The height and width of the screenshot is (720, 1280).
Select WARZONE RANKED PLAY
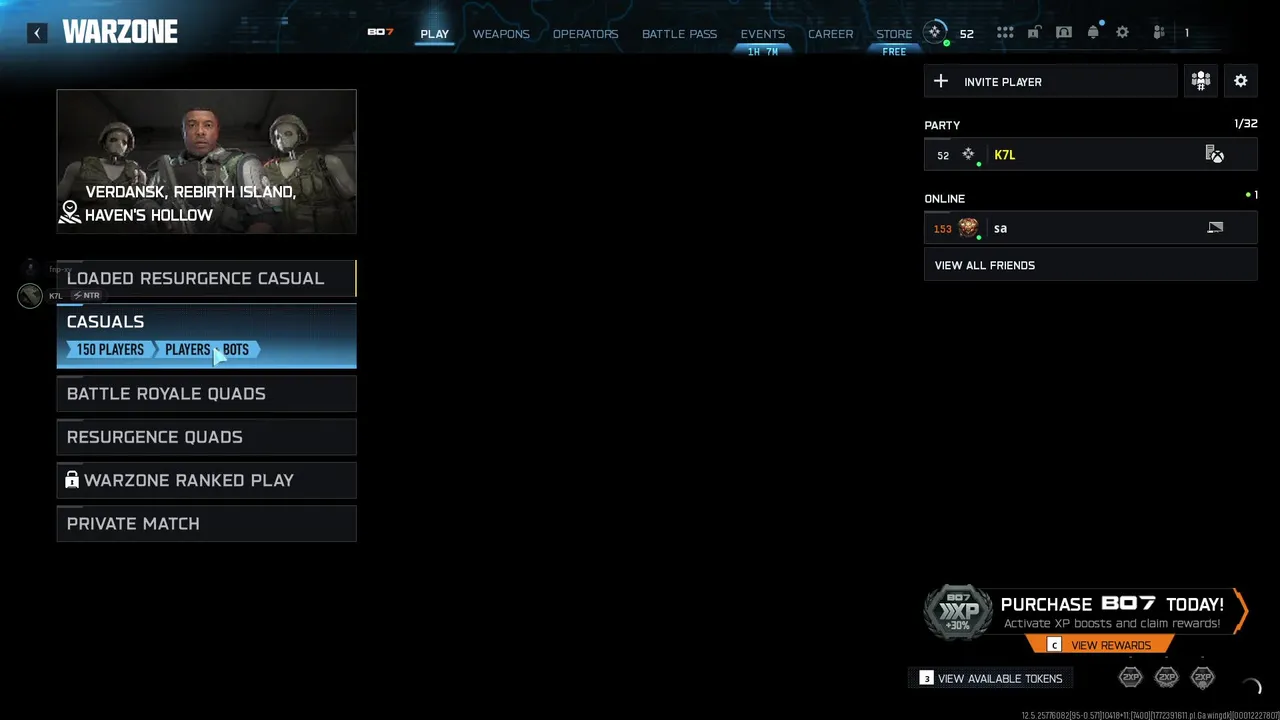(206, 480)
